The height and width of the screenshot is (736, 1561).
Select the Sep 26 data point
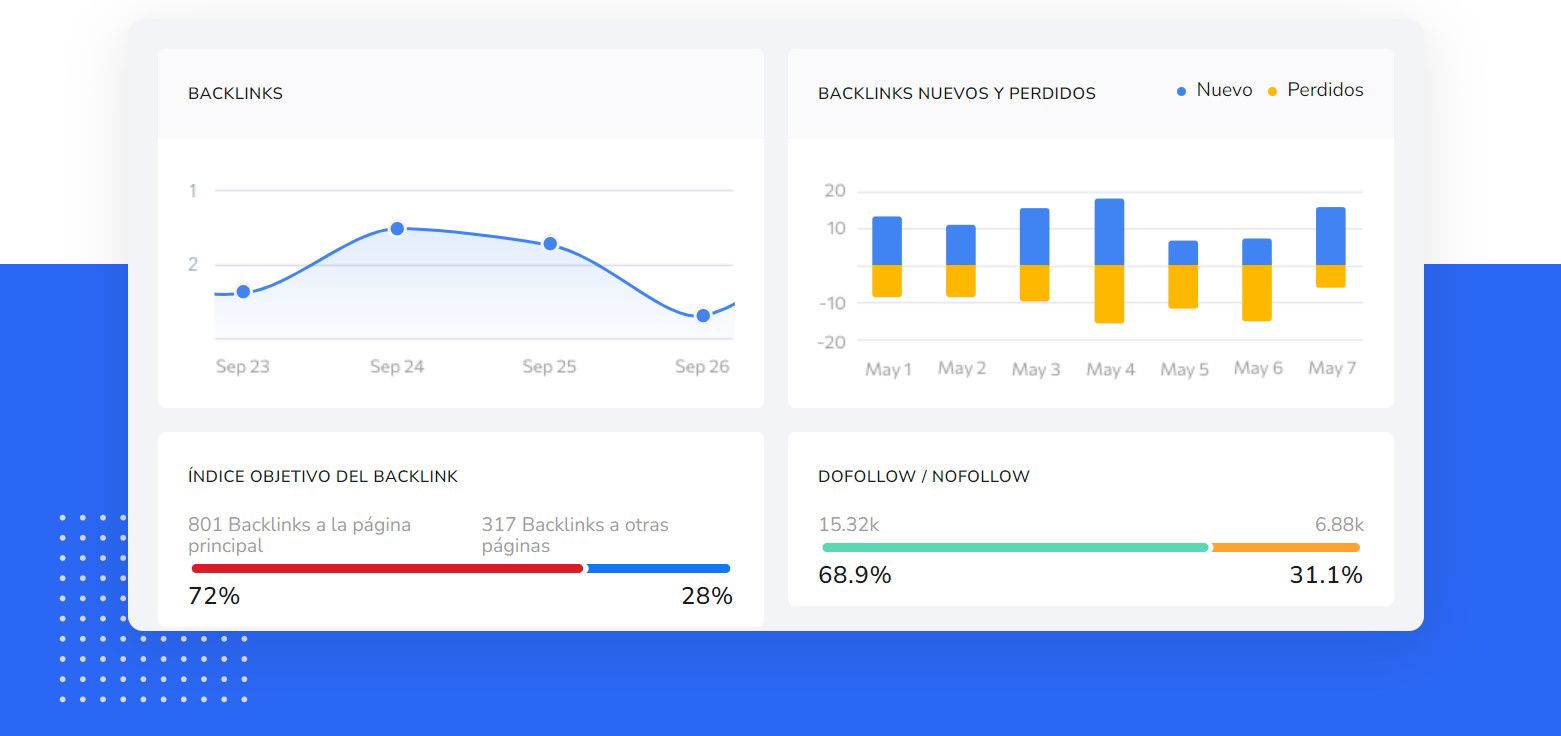coord(703,315)
